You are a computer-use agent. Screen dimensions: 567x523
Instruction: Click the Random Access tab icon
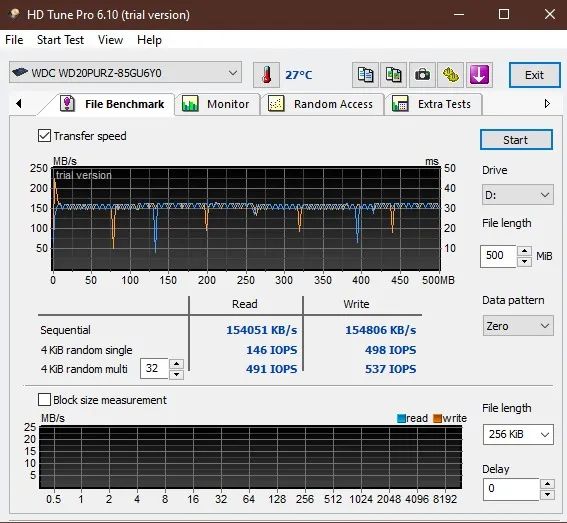[x=276, y=104]
